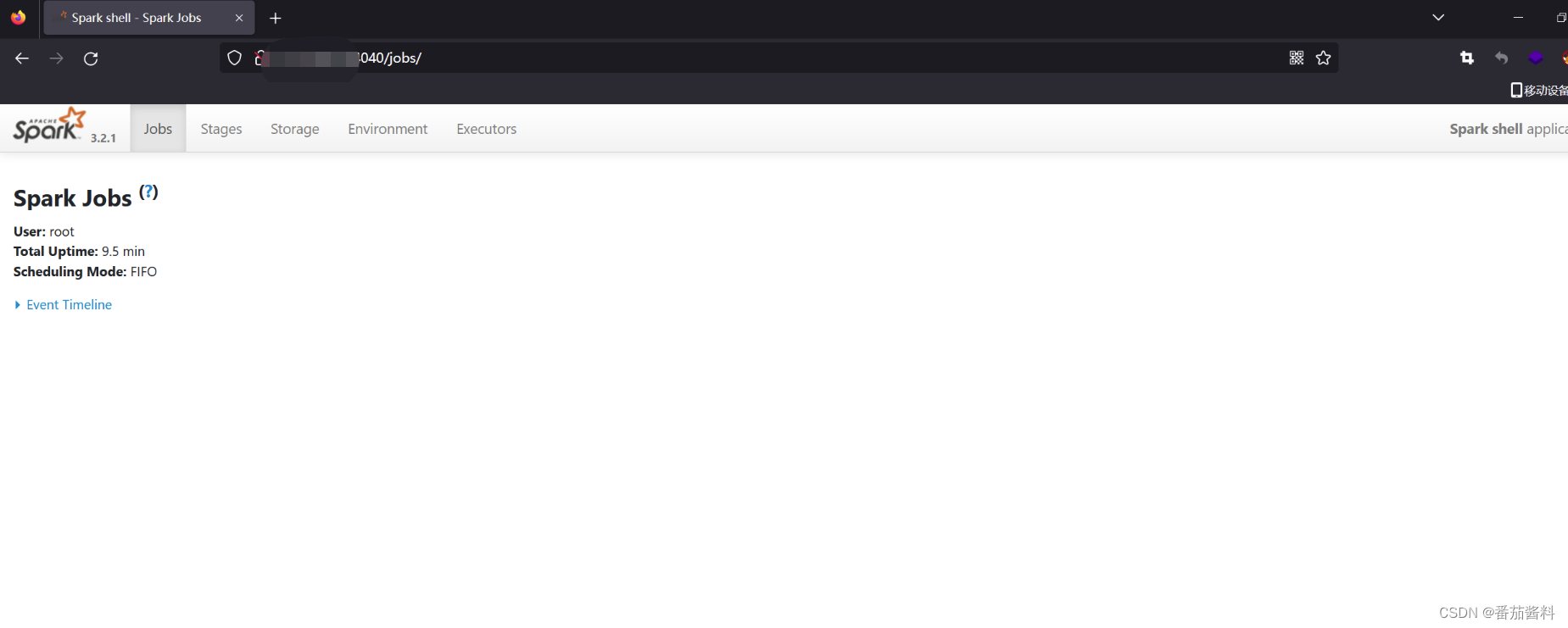Click the shield tracking protection icon
This screenshot has height=628, width=1568.
coord(235,58)
